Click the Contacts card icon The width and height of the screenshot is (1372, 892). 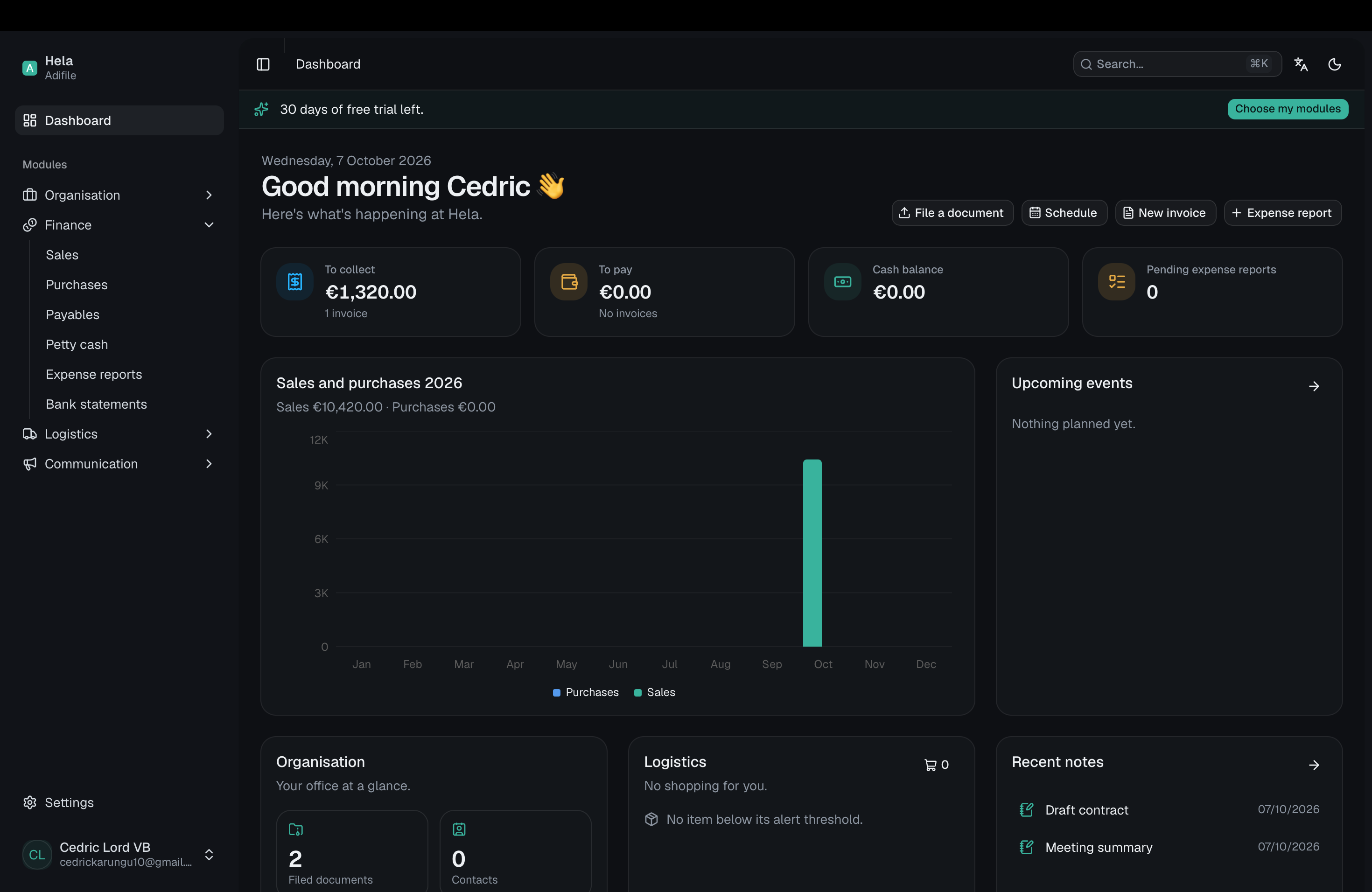coord(459,829)
